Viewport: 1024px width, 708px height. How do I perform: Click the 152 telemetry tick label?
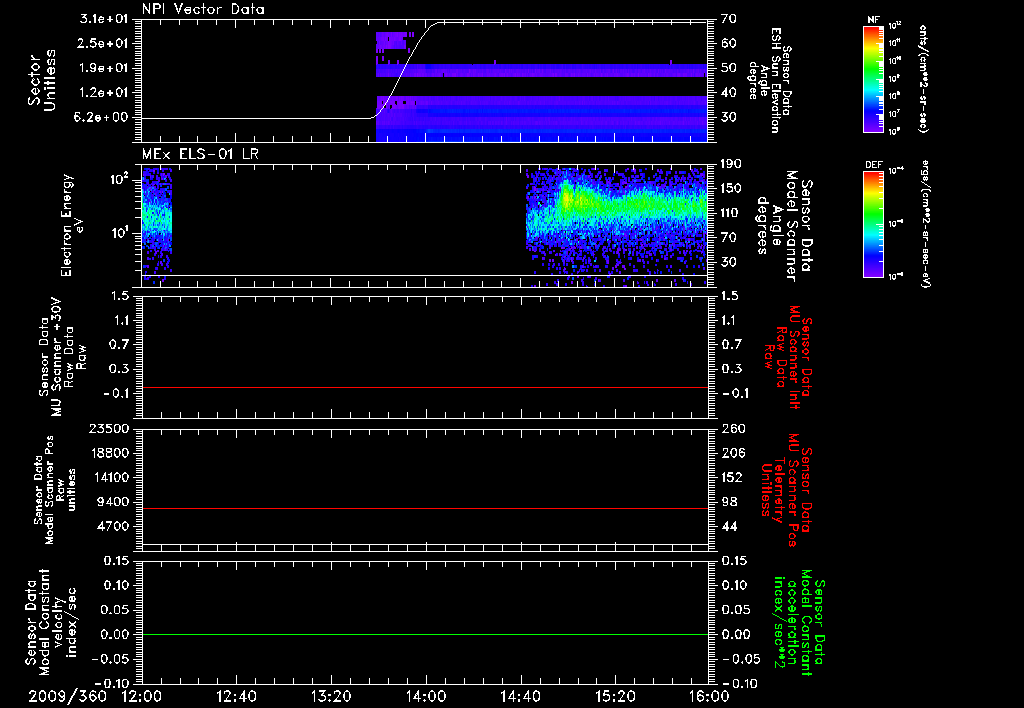(x=731, y=477)
